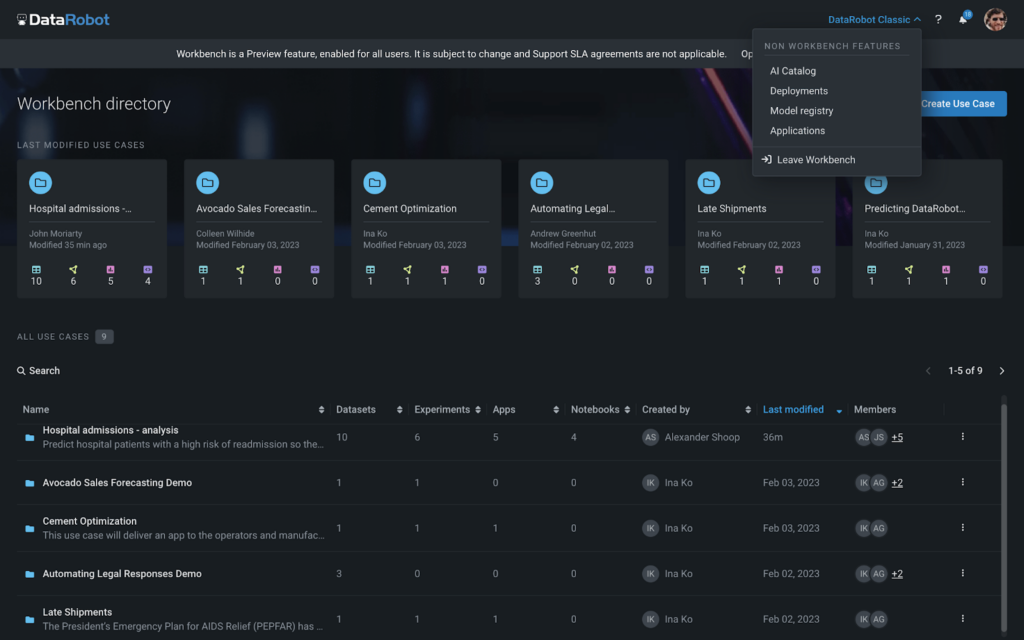This screenshot has height=640, width=1024.
Task: Collapse the DataRobot Classic dropdown
Action: pyautogui.click(x=873, y=18)
